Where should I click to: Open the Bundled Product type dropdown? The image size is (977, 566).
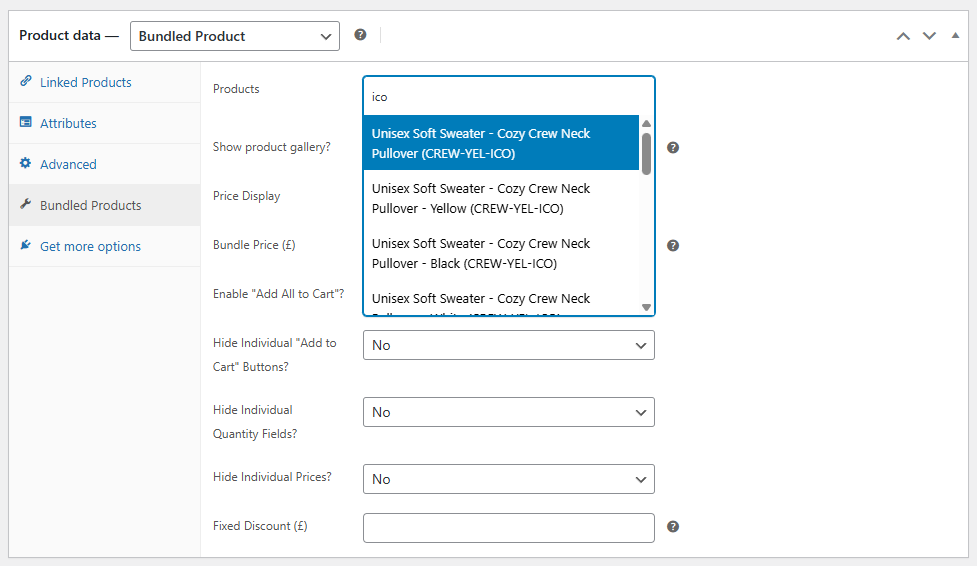click(235, 36)
